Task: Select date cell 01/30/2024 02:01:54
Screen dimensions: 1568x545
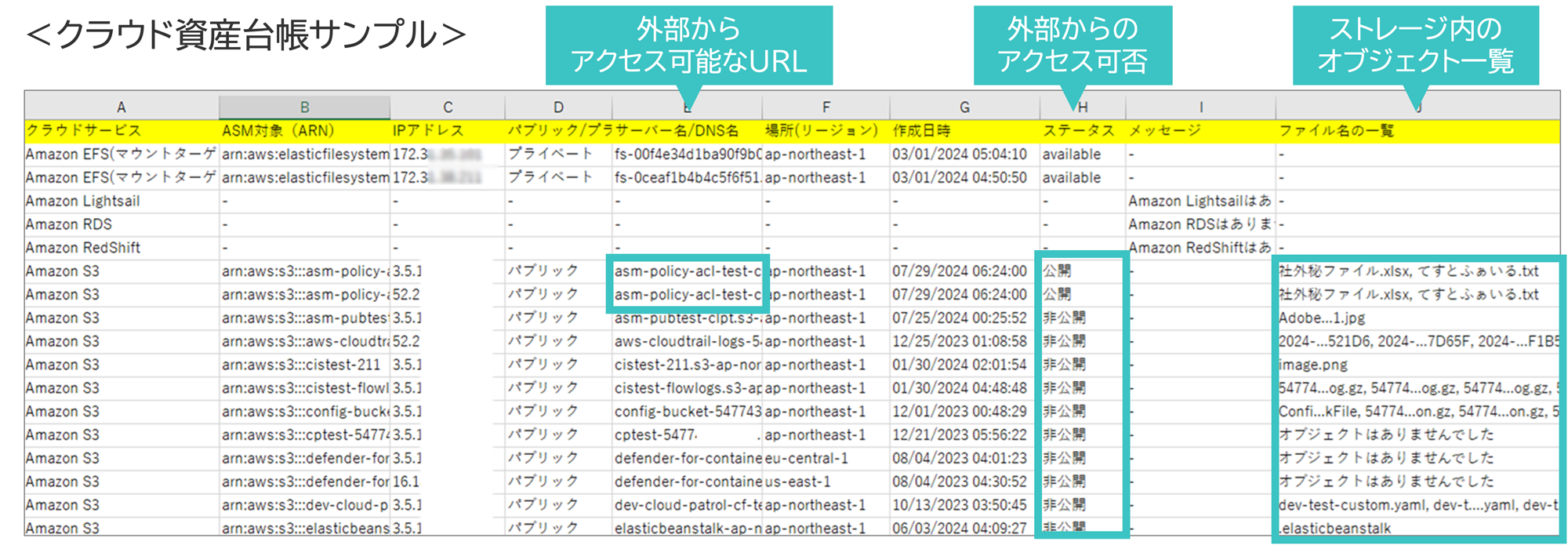Action: pos(964,365)
